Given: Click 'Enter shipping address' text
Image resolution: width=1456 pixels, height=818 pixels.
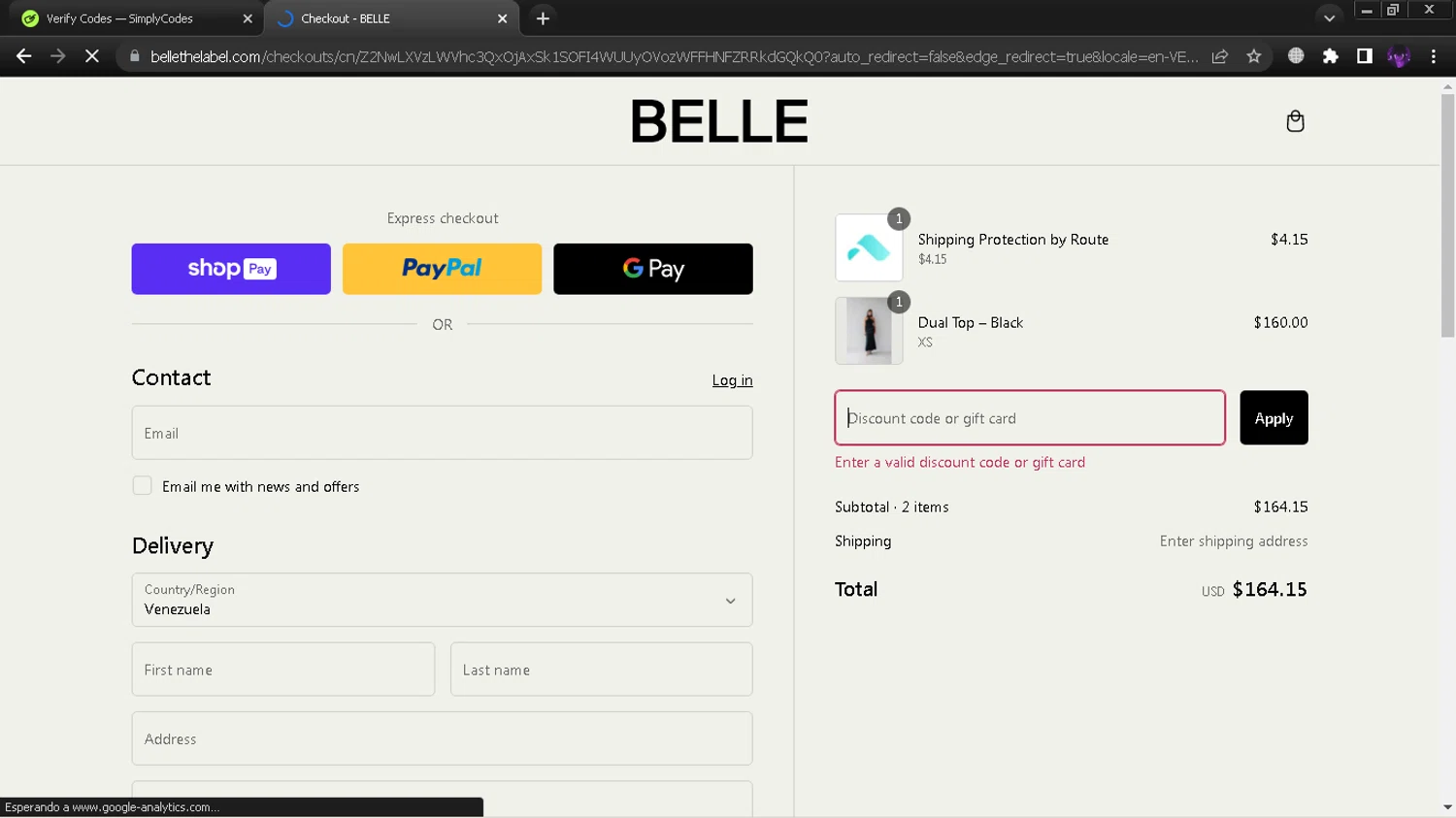Looking at the screenshot, I should 1234,541.
